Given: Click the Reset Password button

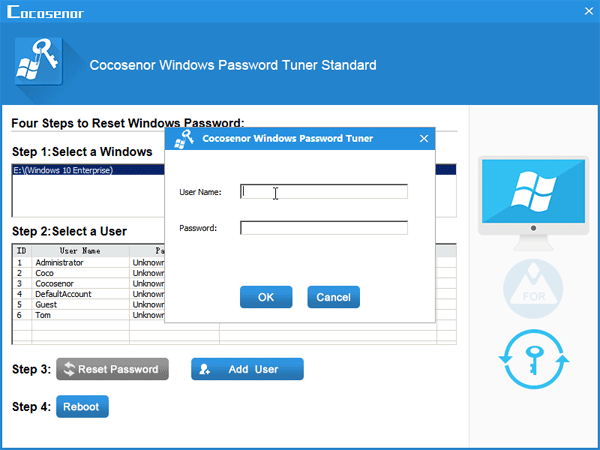Looking at the screenshot, I should coord(112,369).
